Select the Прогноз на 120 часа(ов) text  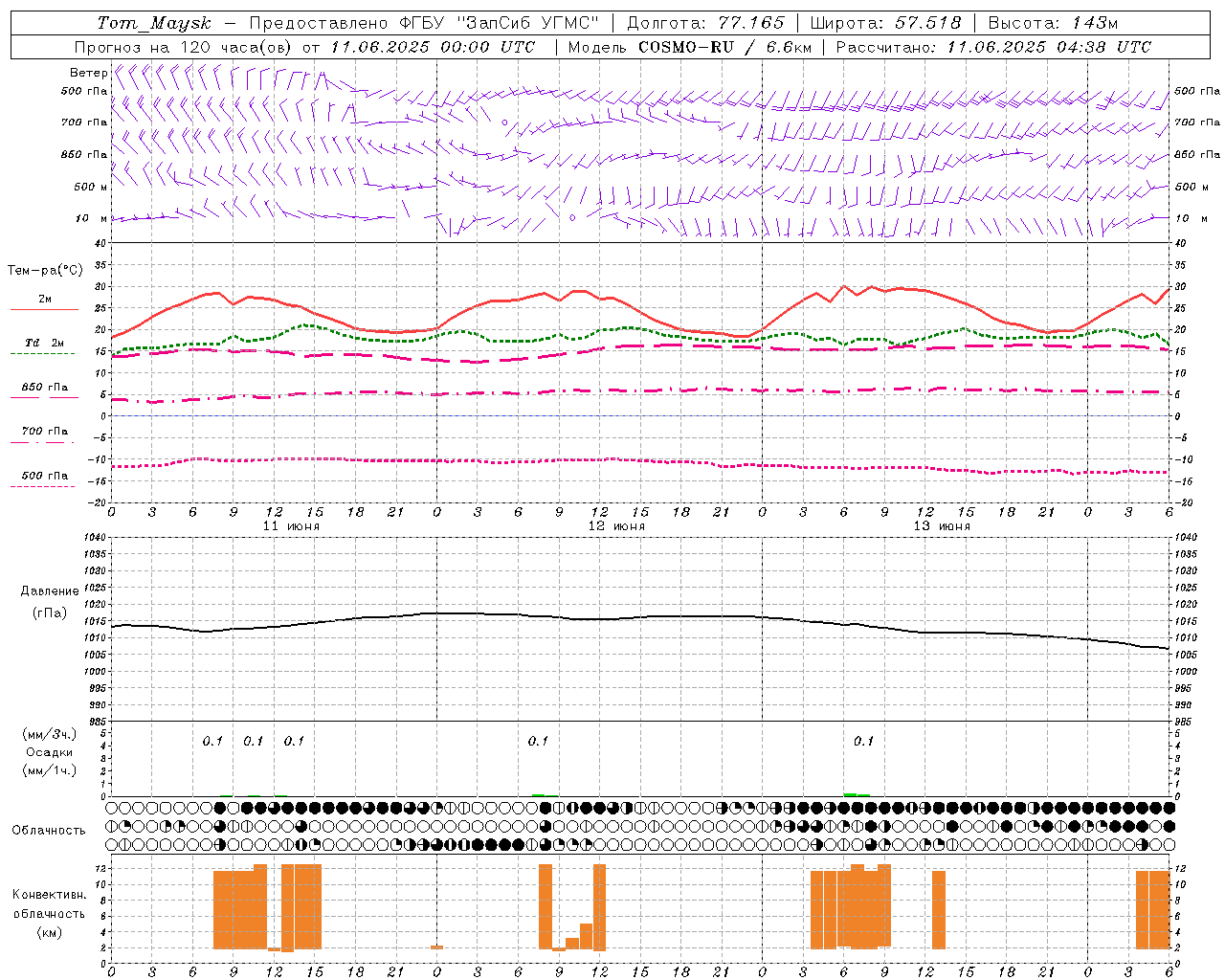pos(185,47)
